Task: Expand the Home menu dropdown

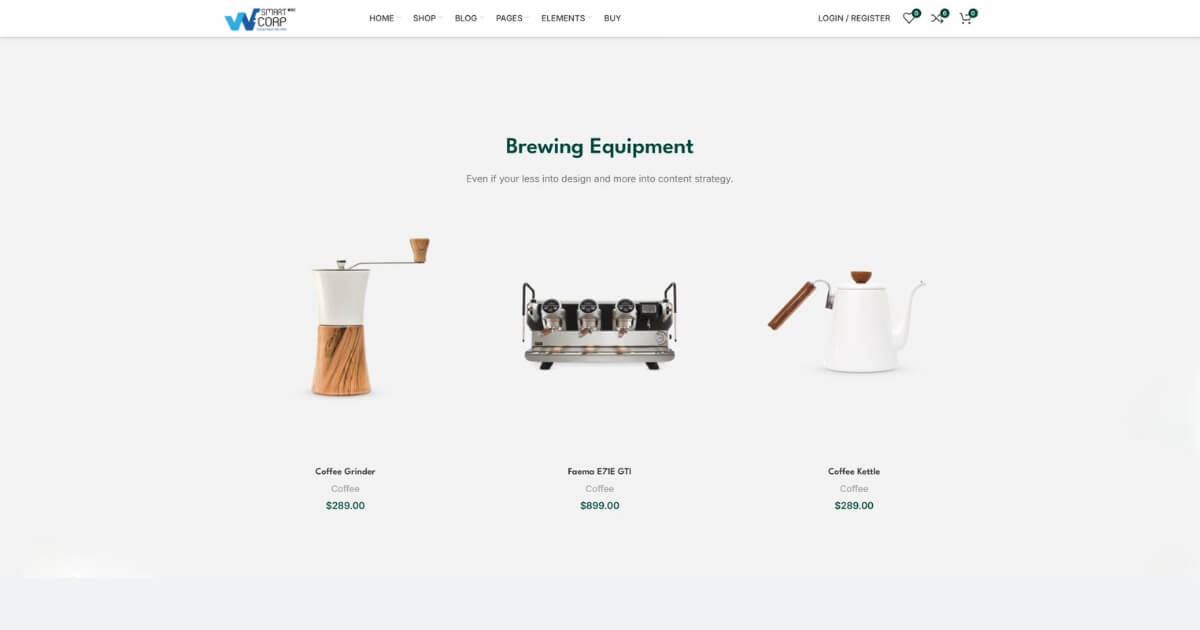Action: click(384, 18)
